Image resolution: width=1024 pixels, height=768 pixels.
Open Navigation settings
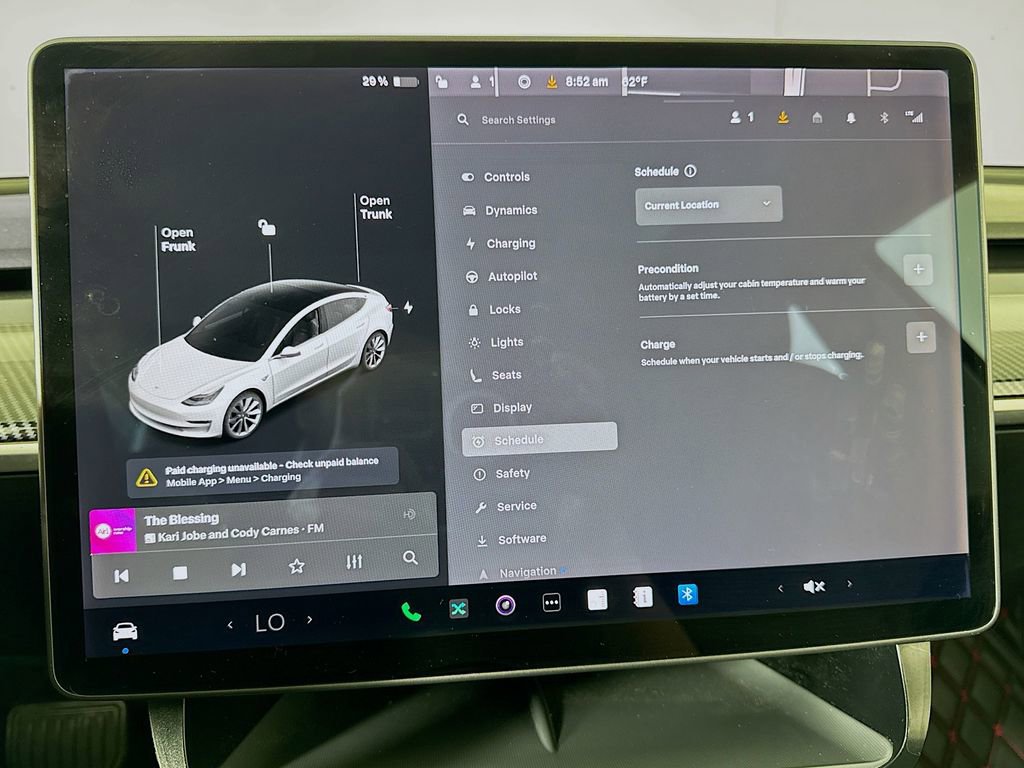[521, 573]
